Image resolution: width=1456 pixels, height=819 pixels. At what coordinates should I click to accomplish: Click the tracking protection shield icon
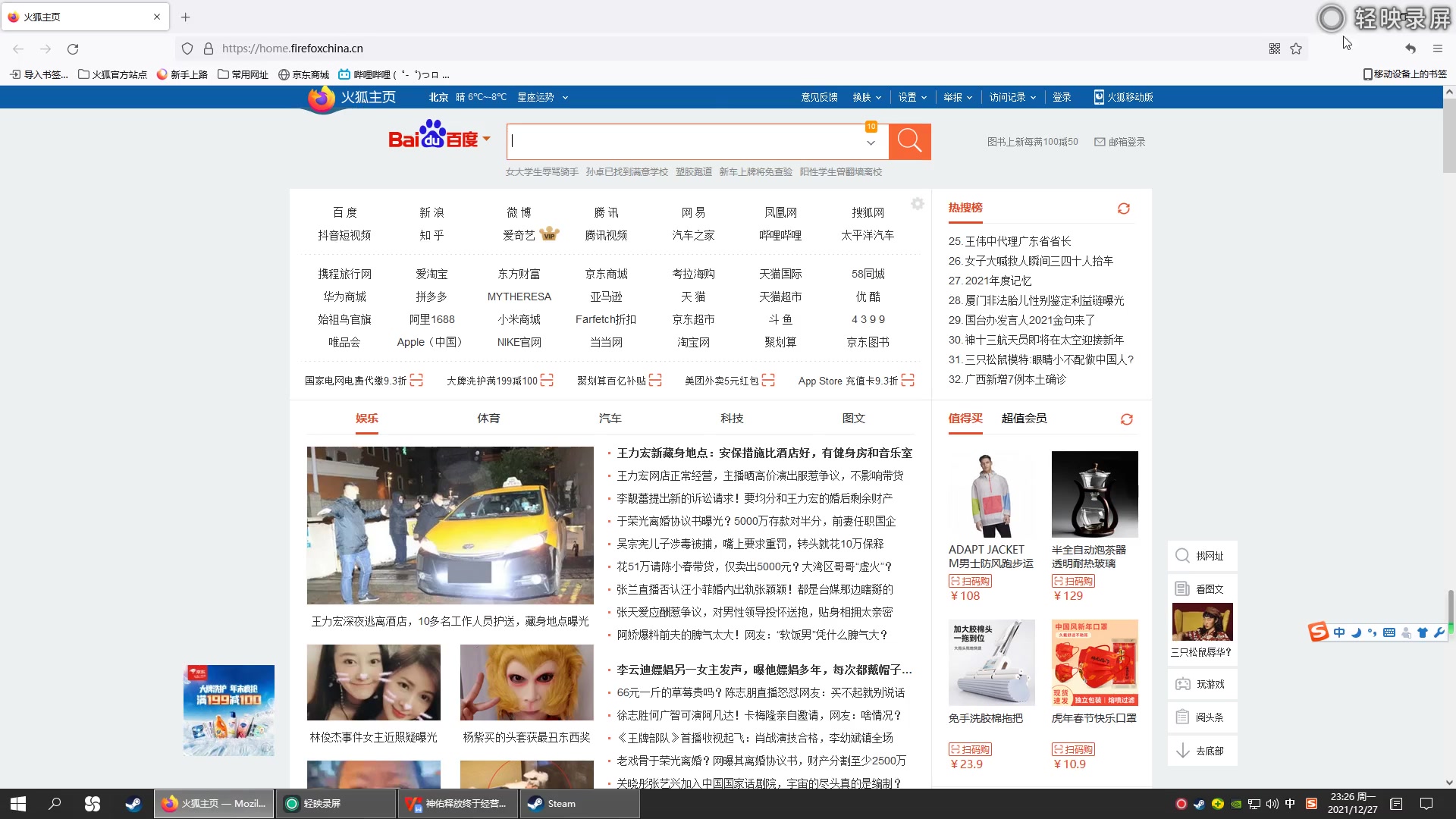[187, 49]
